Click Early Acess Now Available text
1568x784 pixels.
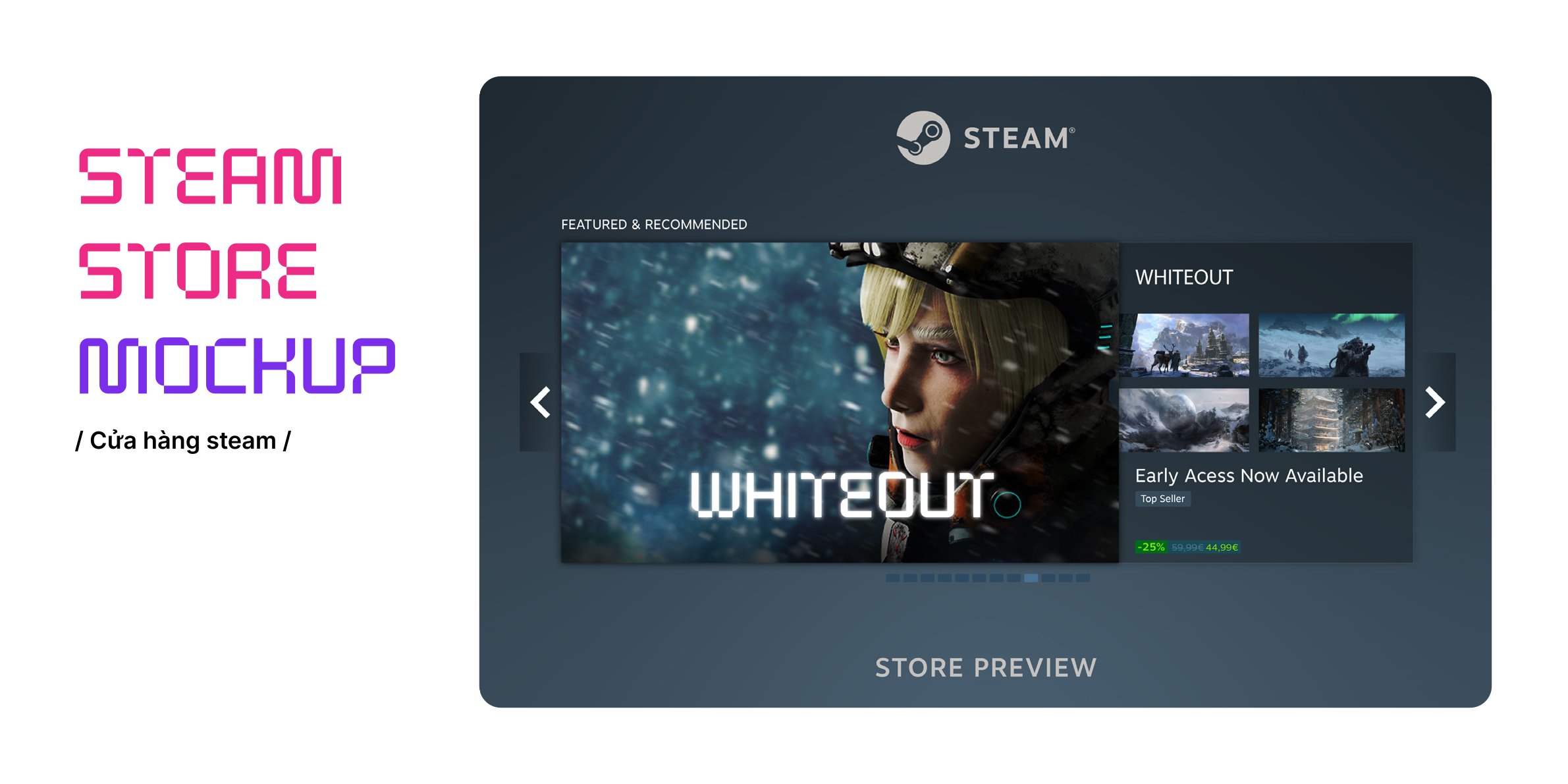1249,476
